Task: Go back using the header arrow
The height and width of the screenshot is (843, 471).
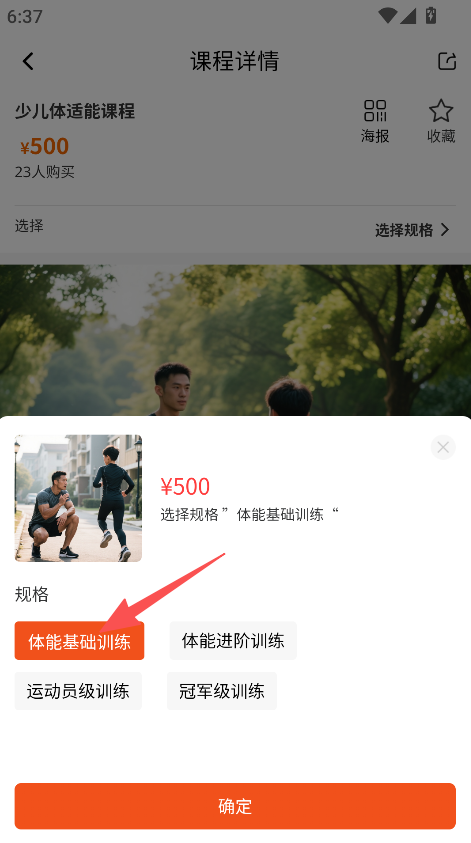Action: coord(28,61)
